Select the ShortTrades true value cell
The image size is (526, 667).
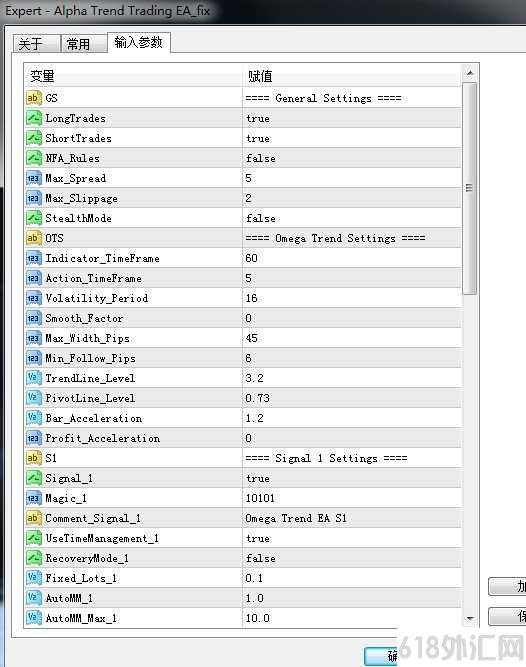(352, 138)
